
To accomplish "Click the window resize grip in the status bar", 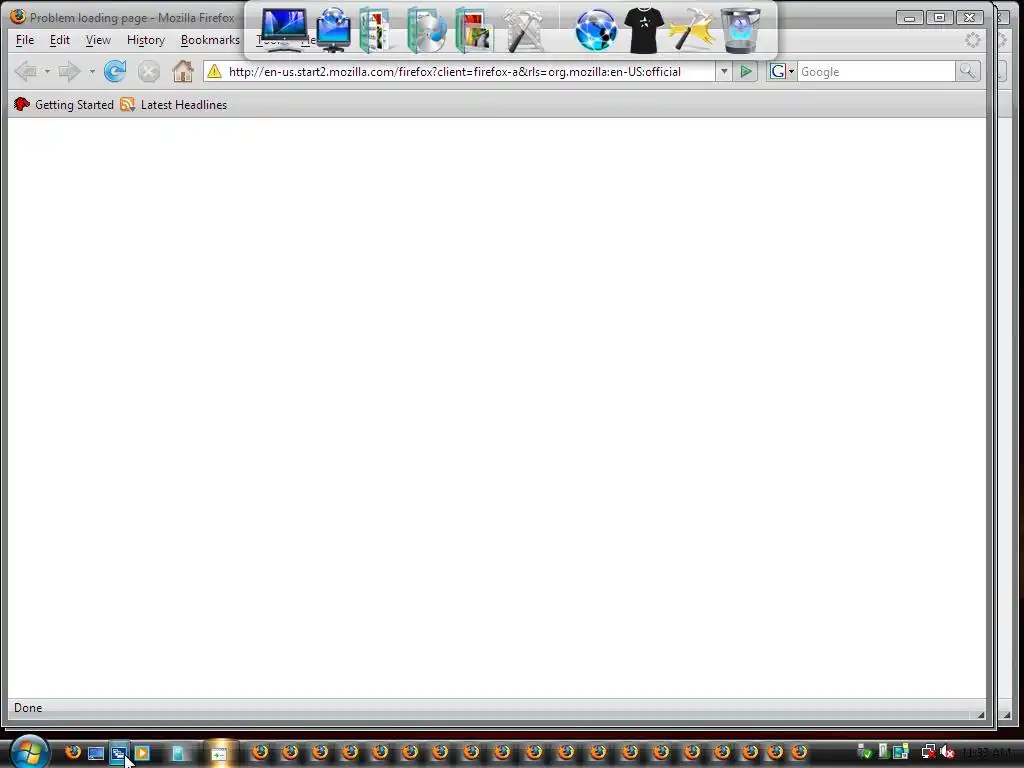I will (x=980, y=714).
